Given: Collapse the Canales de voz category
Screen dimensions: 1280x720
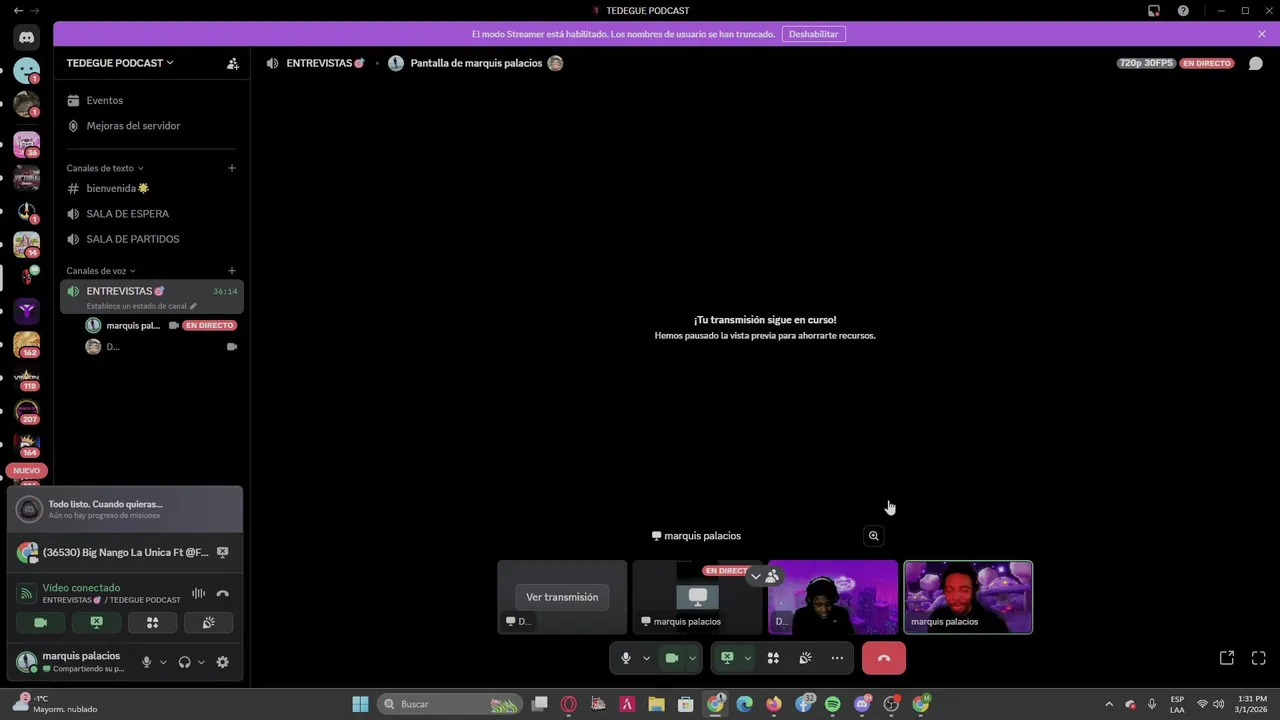Looking at the screenshot, I should 101,271.
